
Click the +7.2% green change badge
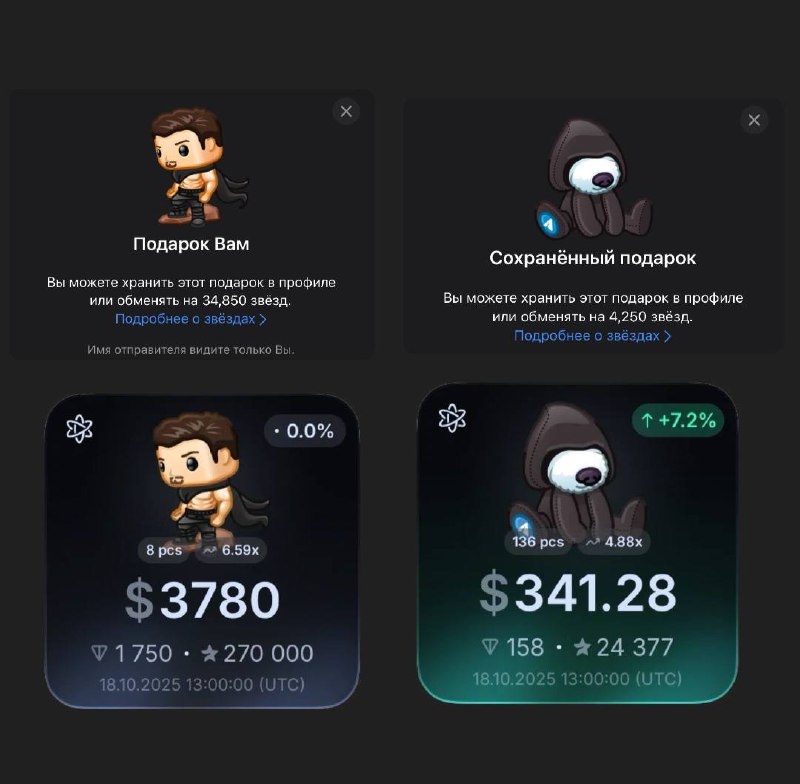point(678,420)
